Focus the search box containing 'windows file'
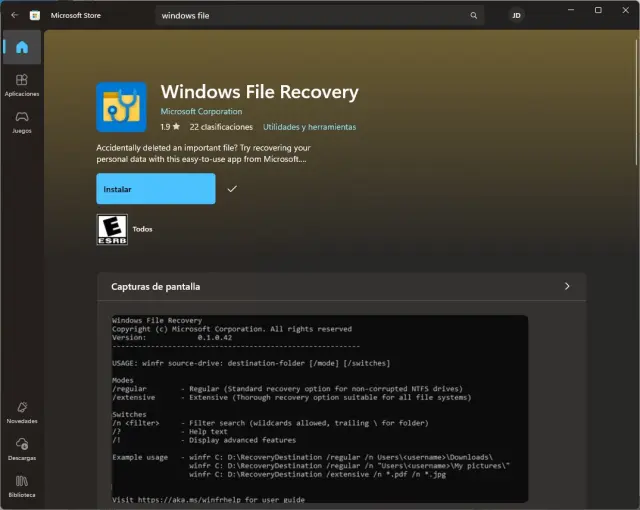 [x=310, y=16]
